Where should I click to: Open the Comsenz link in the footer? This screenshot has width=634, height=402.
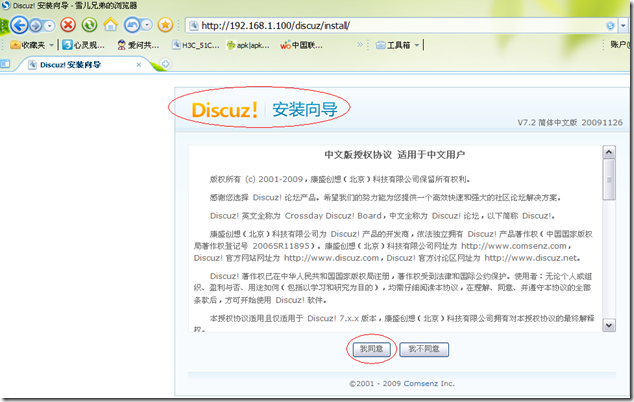click(x=421, y=383)
